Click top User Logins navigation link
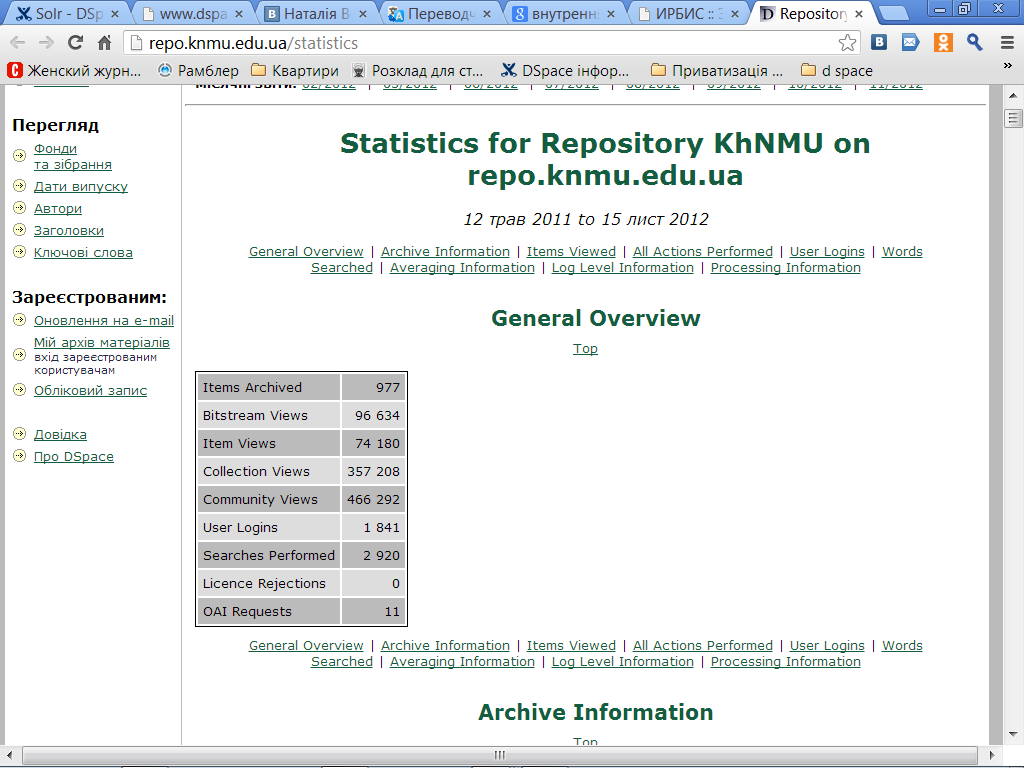 827,252
